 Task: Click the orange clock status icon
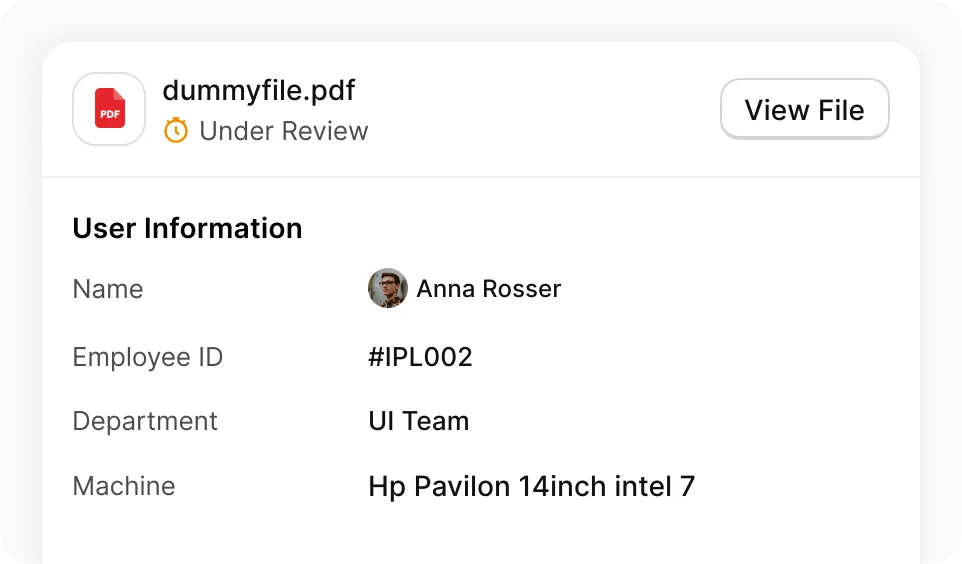[176, 130]
